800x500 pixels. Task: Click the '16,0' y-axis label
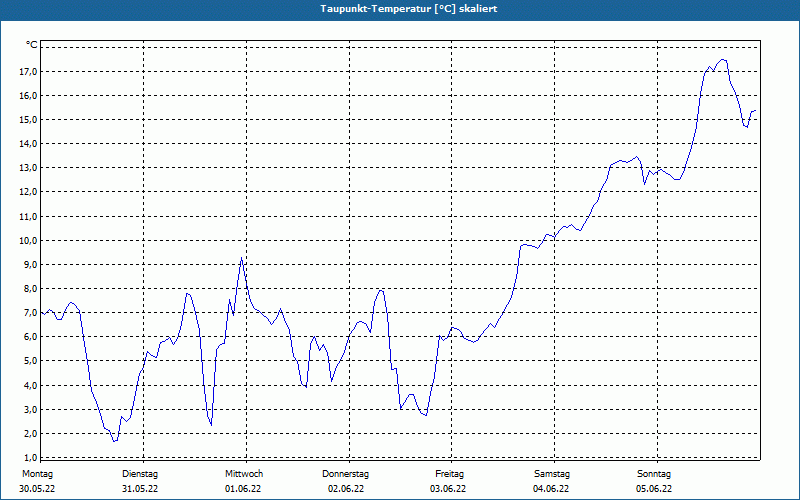tap(28, 96)
